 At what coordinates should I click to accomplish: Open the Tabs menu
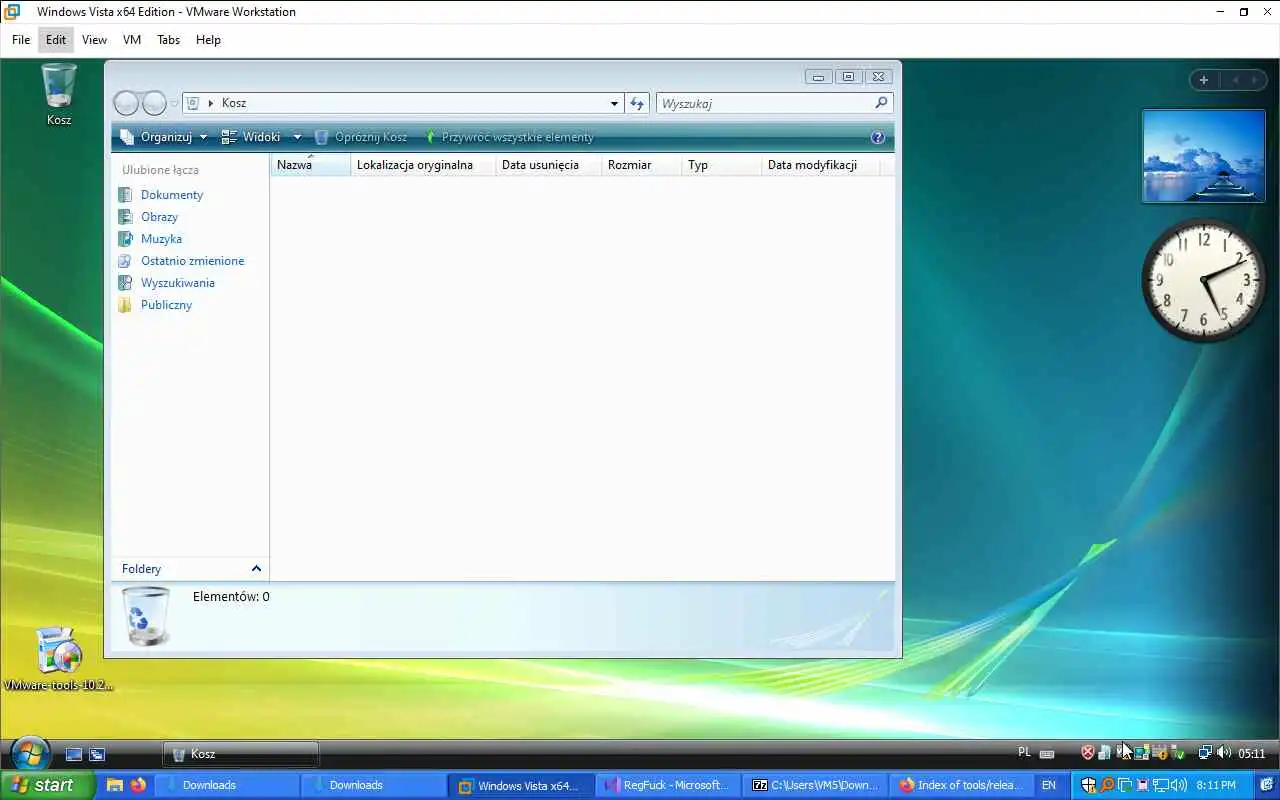[169, 40]
